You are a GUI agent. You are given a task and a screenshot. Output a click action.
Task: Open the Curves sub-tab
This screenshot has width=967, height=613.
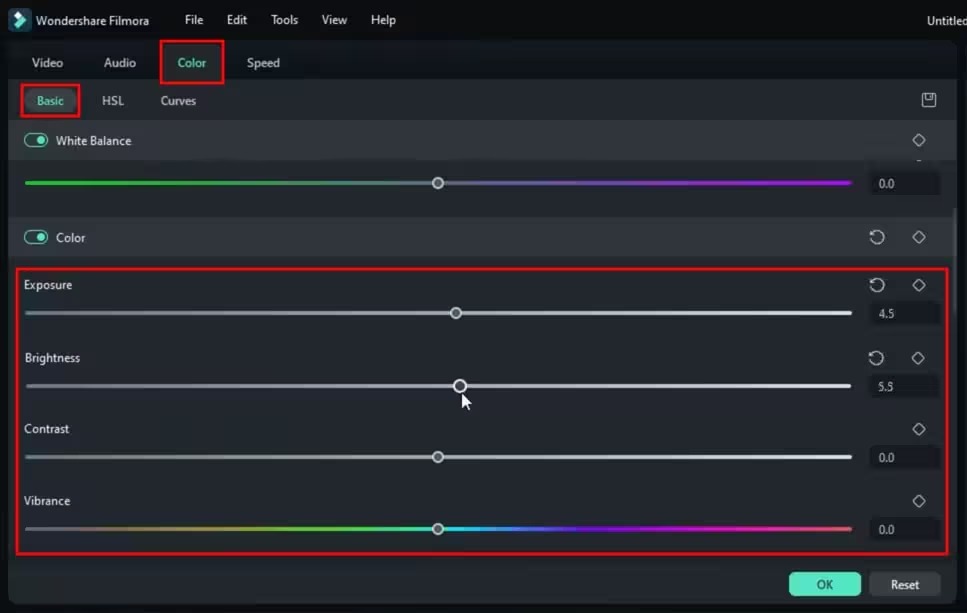(x=178, y=101)
